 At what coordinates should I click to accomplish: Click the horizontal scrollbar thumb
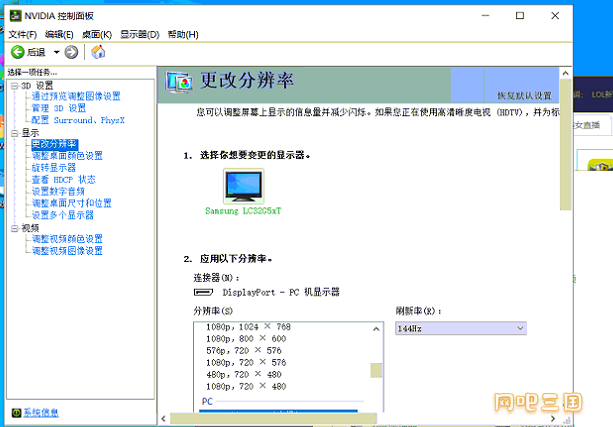coord(273,418)
